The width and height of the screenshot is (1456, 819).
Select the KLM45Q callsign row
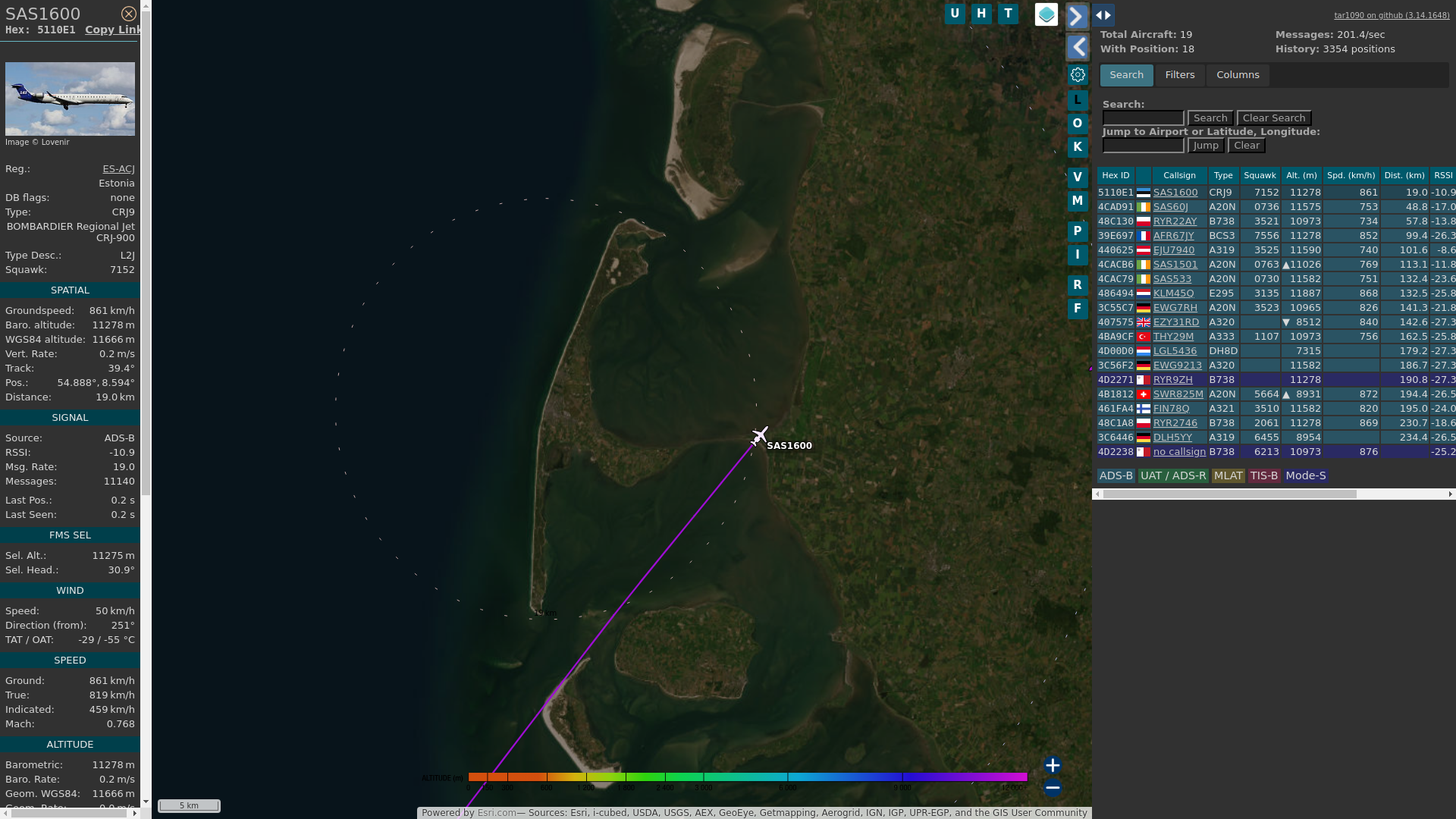click(x=1276, y=293)
